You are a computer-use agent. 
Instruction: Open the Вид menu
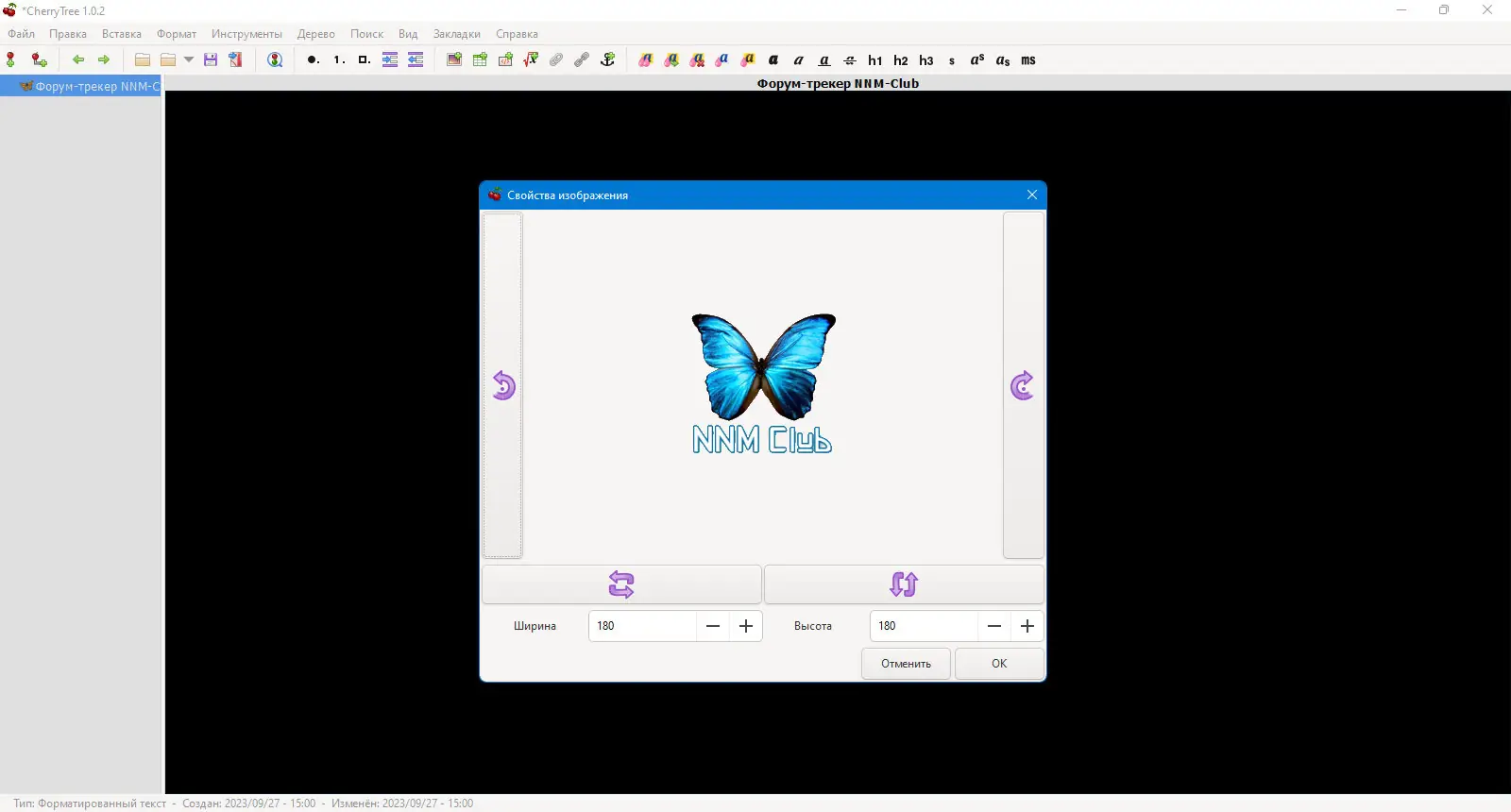(x=408, y=34)
